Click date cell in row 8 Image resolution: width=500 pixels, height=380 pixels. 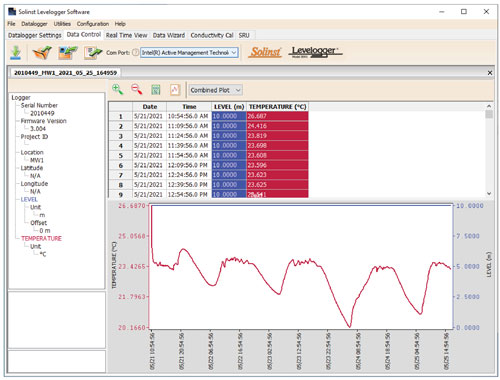tap(150, 185)
